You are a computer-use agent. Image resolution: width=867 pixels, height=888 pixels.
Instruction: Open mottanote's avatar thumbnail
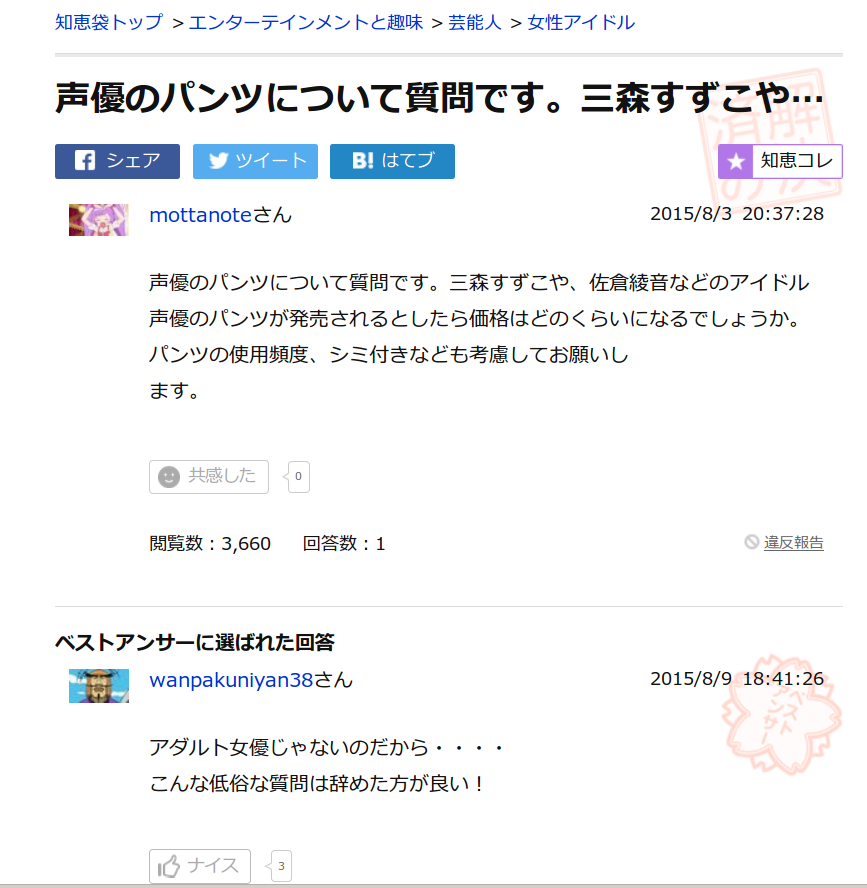click(x=99, y=220)
